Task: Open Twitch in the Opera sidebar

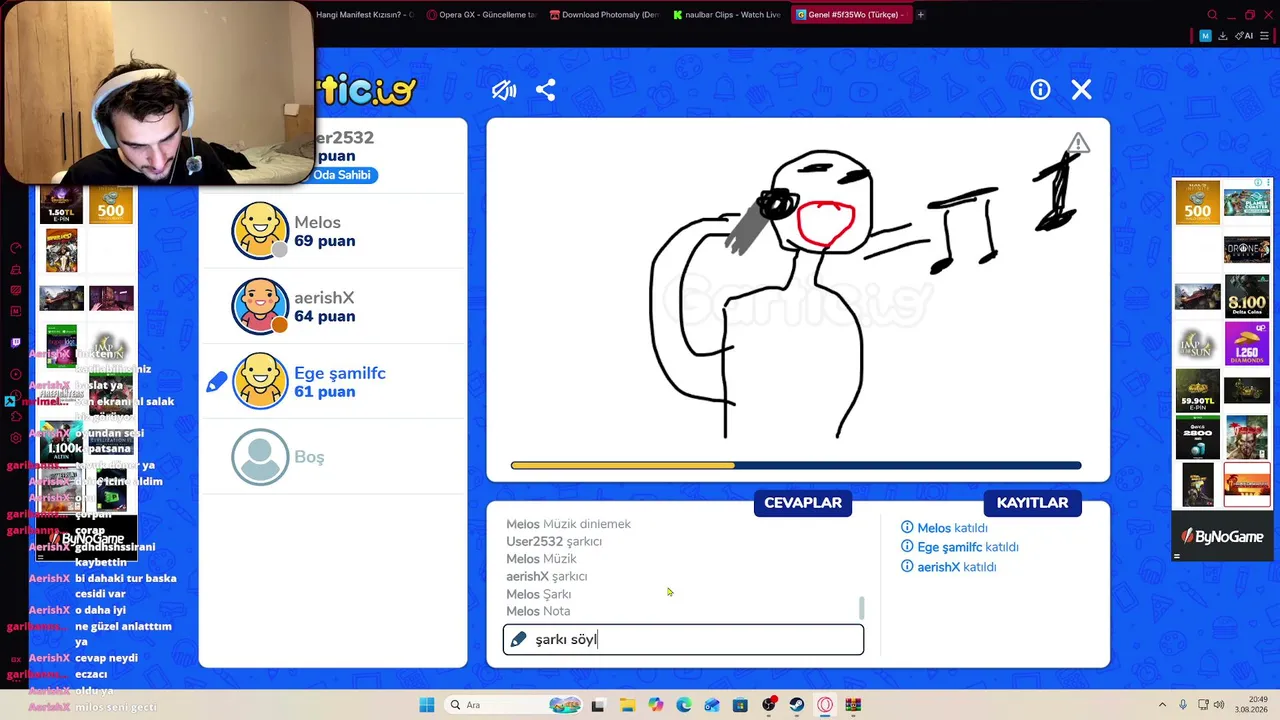Action: (x=15, y=343)
